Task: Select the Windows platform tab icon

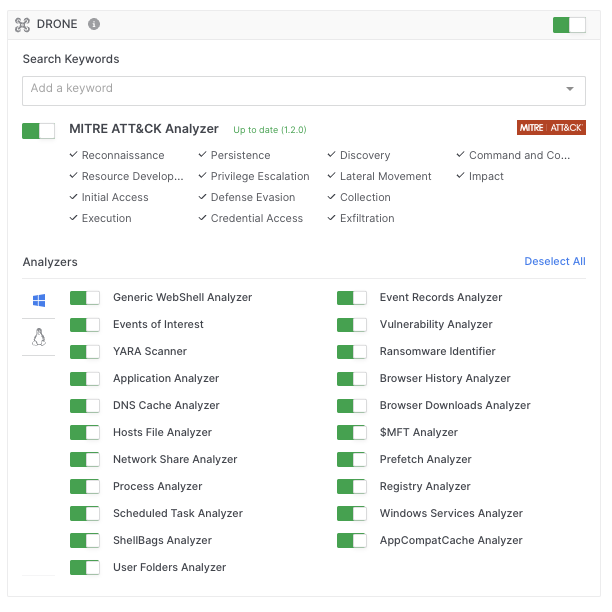Action: click(39, 300)
